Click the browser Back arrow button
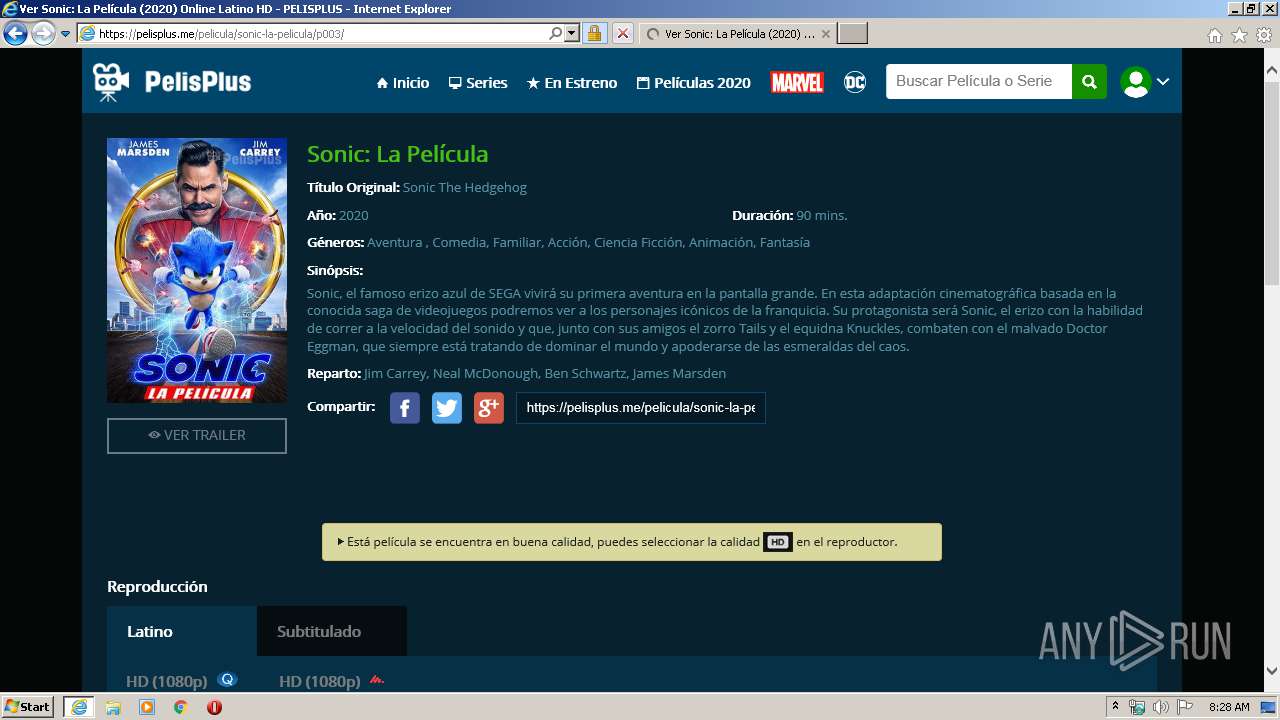The image size is (1280, 720). (x=15, y=33)
